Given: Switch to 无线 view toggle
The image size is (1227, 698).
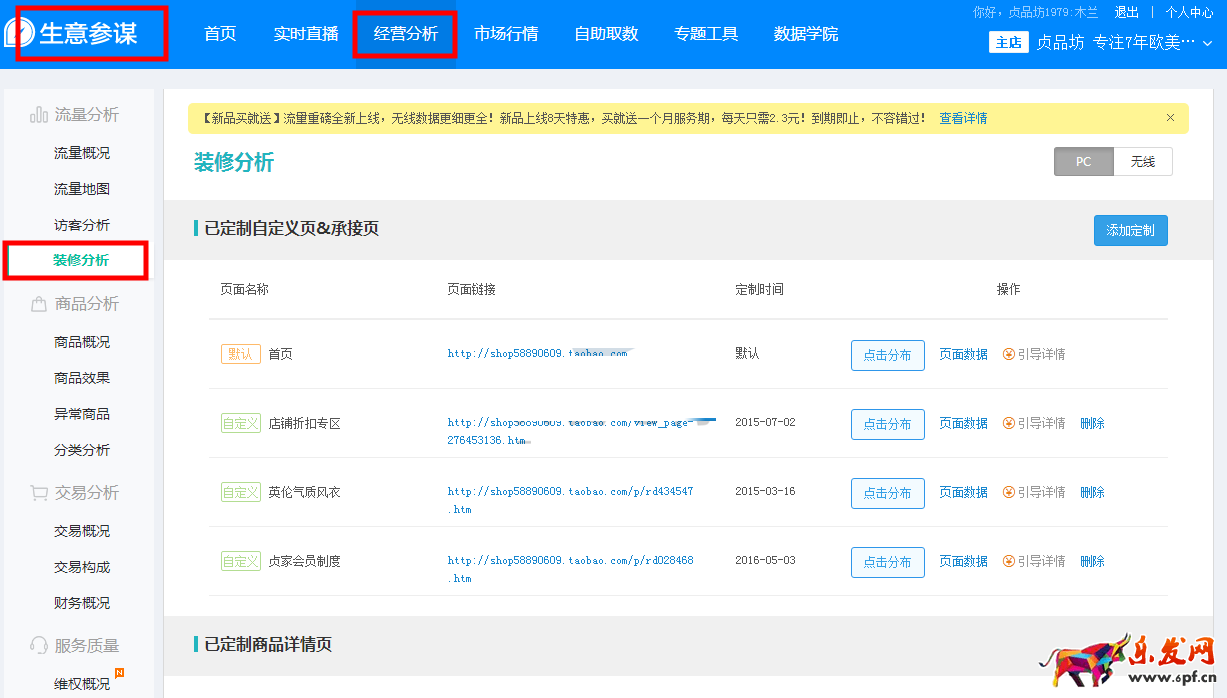Looking at the screenshot, I should coord(1142,162).
